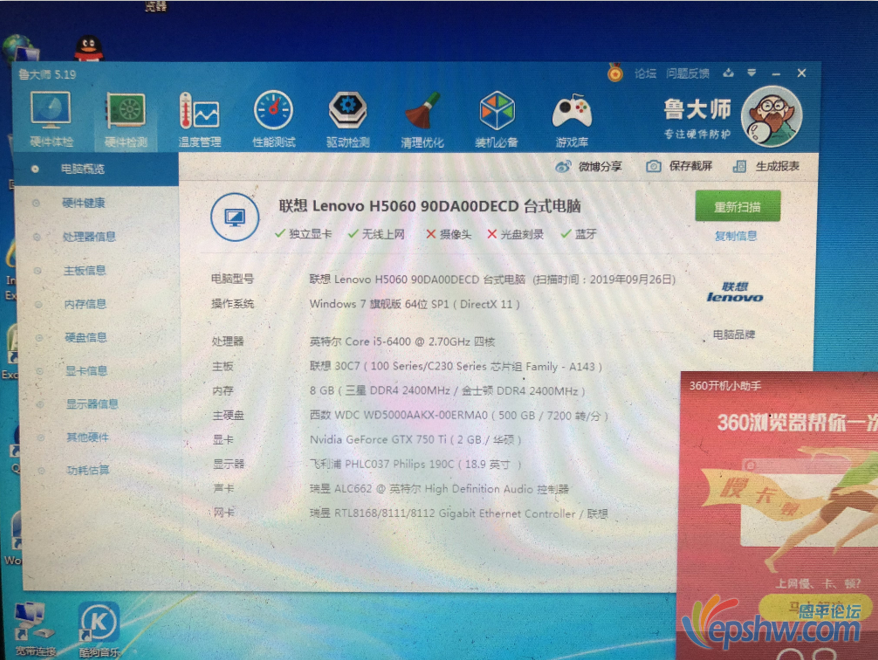Open the 宽带连接 desktop icon
Image resolution: width=878 pixels, height=660 pixels.
click(x=35, y=628)
